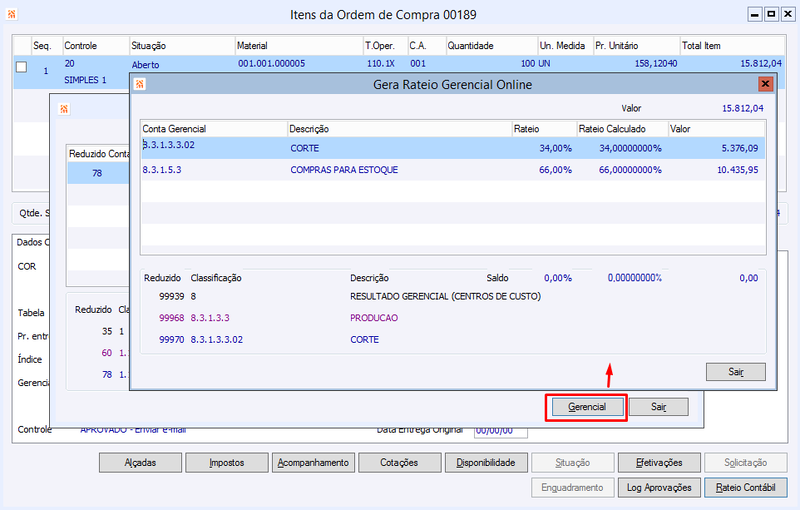Image resolution: width=800 pixels, height=510 pixels.
Task: Open the Disponibilidade button
Action: [x=486, y=463]
